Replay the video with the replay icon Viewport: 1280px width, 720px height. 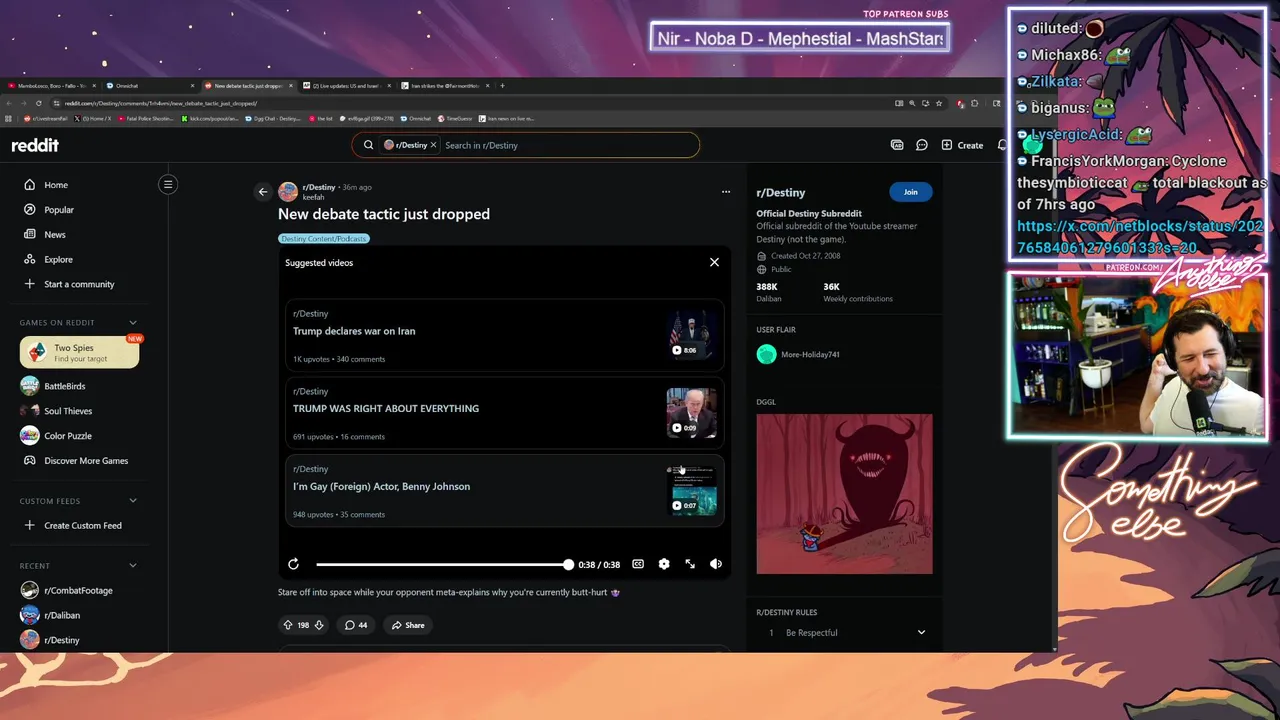(x=293, y=564)
